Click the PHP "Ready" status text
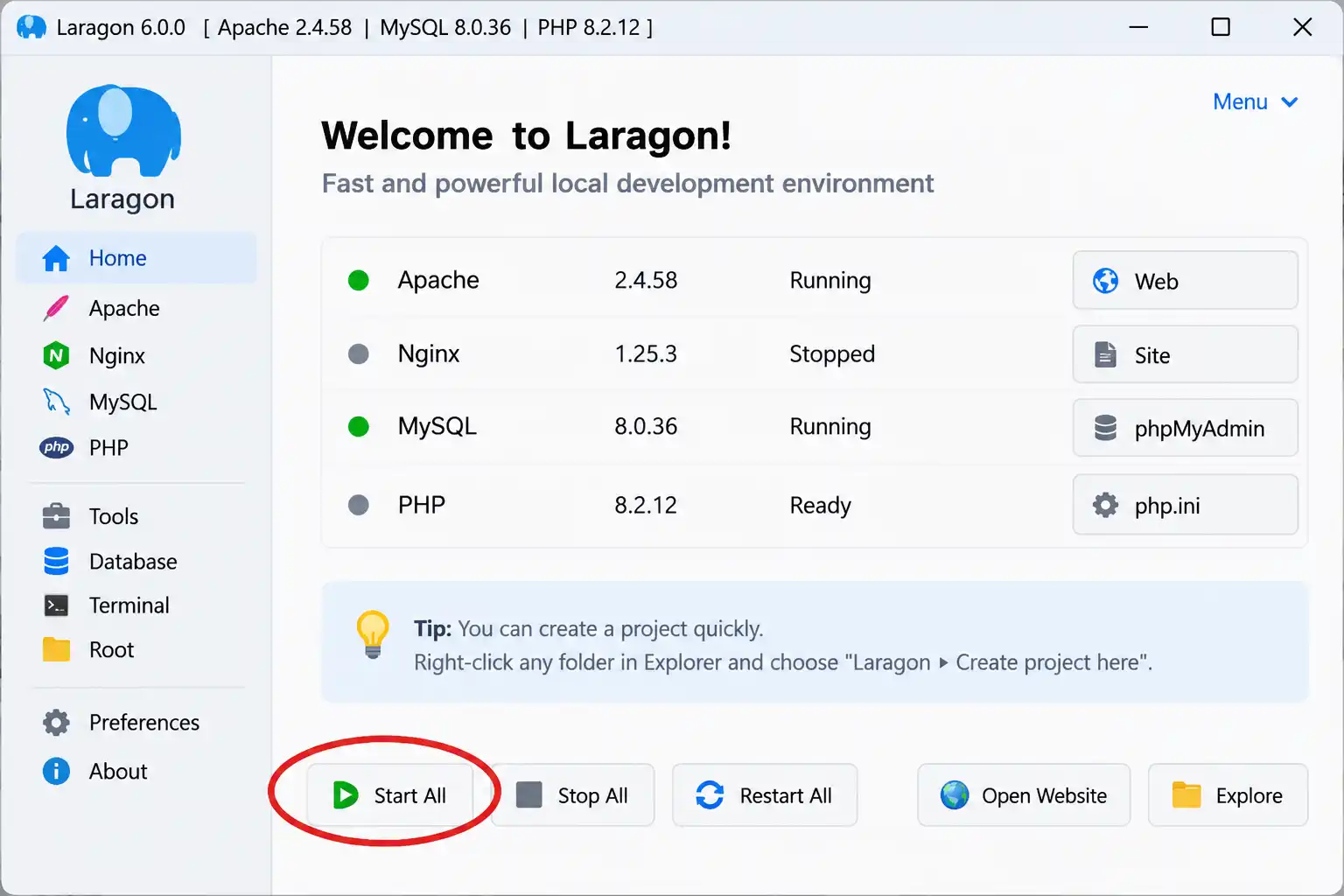This screenshot has width=1344, height=896. click(821, 505)
